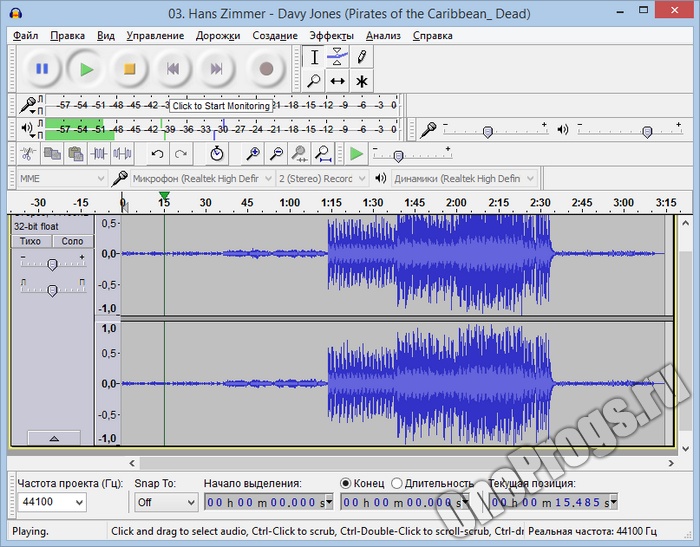Select the Draw pencil tool
The width and height of the screenshot is (700, 547).
pyautogui.click(x=362, y=57)
